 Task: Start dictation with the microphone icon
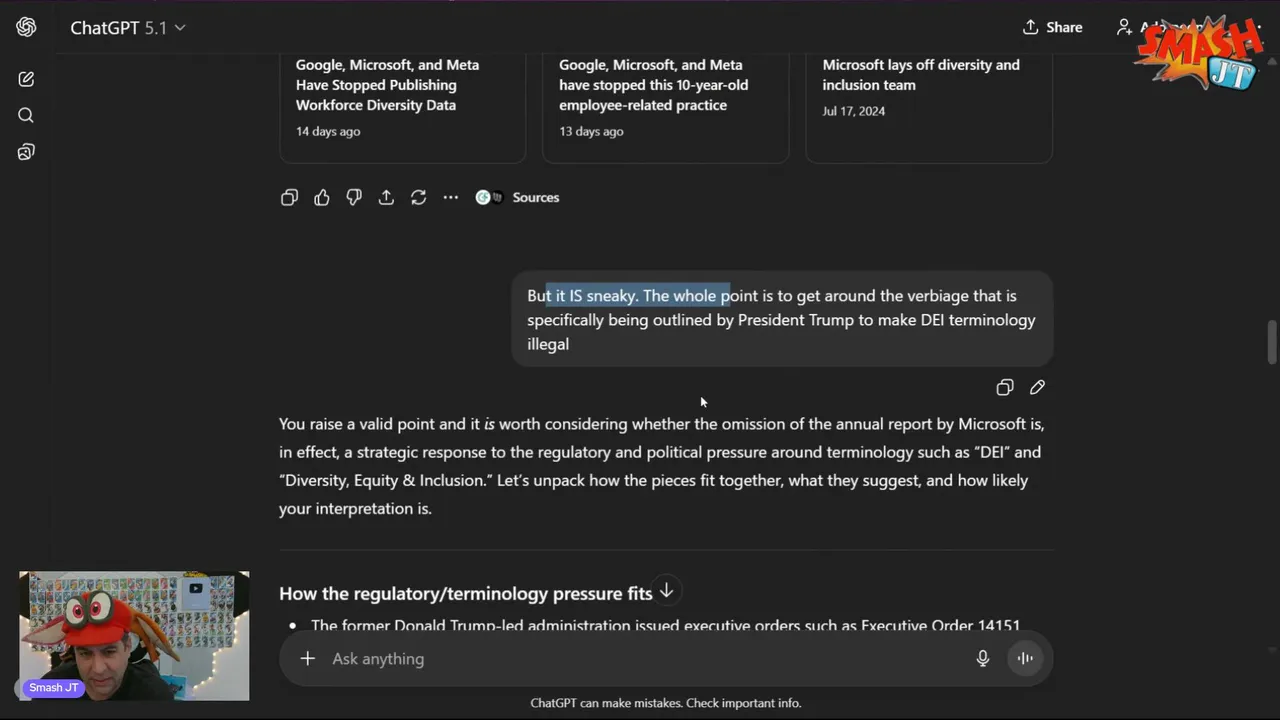(x=983, y=658)
